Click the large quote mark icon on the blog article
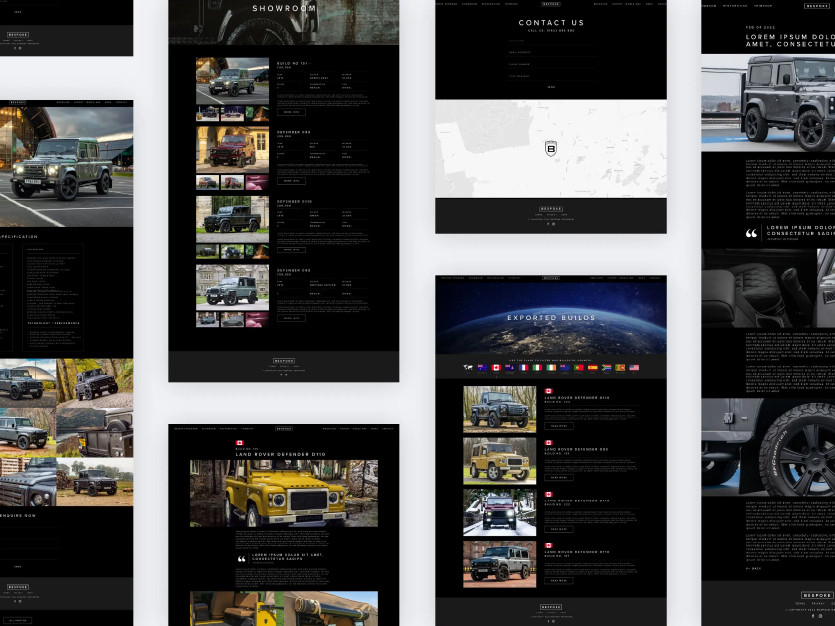Screen dimensions: 835x626 [751, 233]
